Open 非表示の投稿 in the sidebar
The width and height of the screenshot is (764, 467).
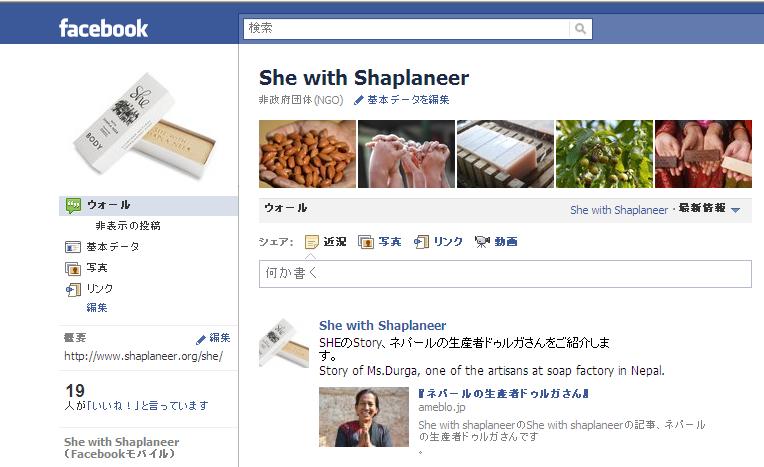click(x=128, y=226)
